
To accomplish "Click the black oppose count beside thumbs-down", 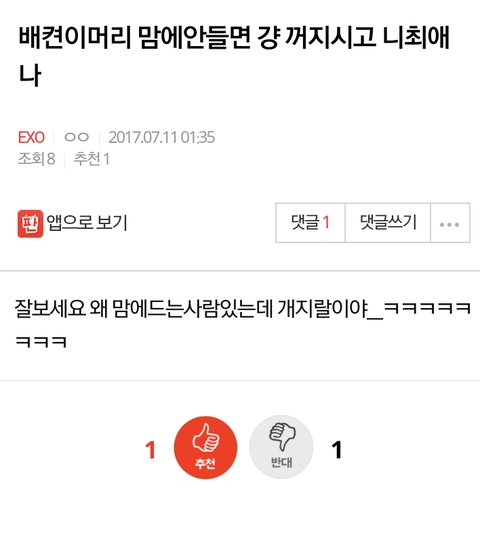I will (x=337, y=450).
